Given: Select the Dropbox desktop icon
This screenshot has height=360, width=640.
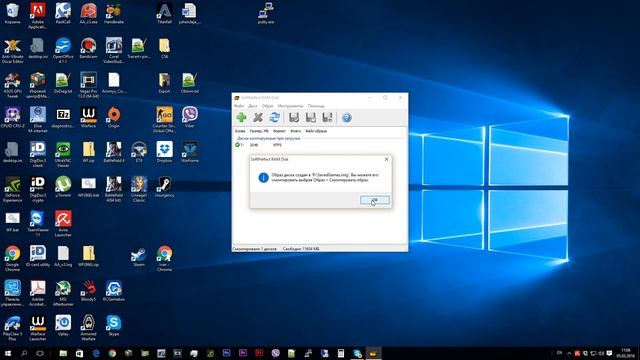Looking at the screenshot, I should coord(164,152).
